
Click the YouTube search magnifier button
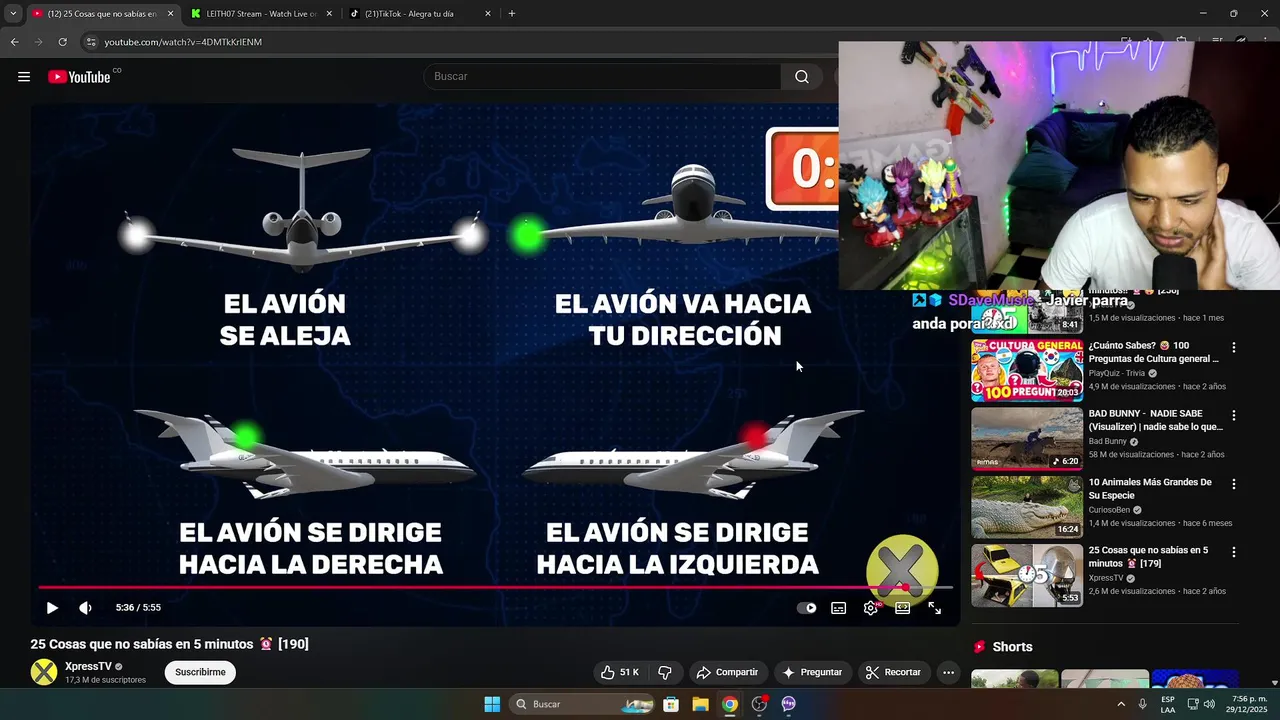click(802, 77)
